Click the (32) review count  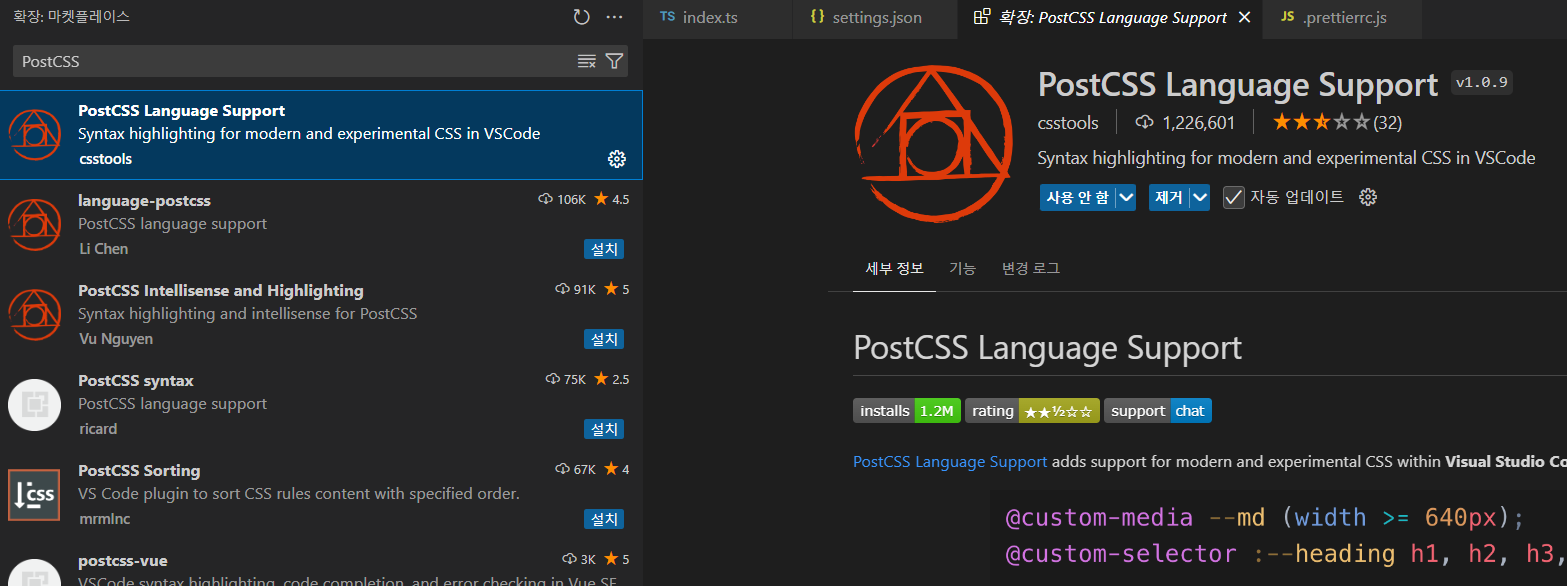click(1387, 123)
